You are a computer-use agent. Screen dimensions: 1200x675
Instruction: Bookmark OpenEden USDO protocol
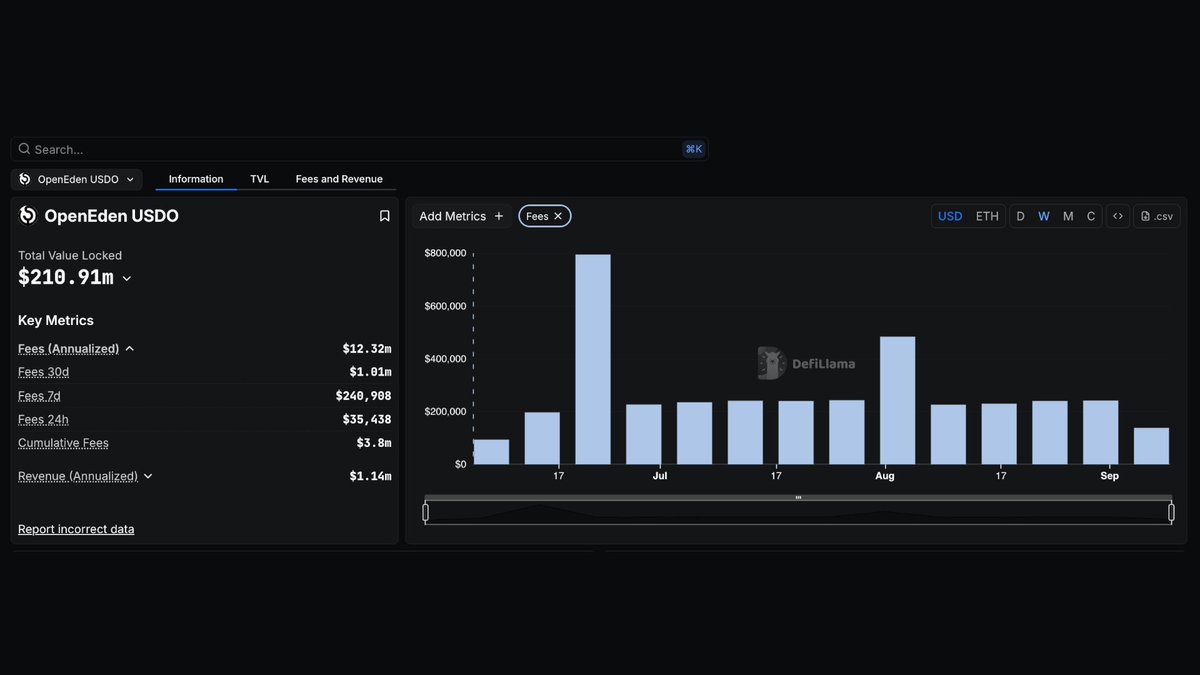[384, 216]
